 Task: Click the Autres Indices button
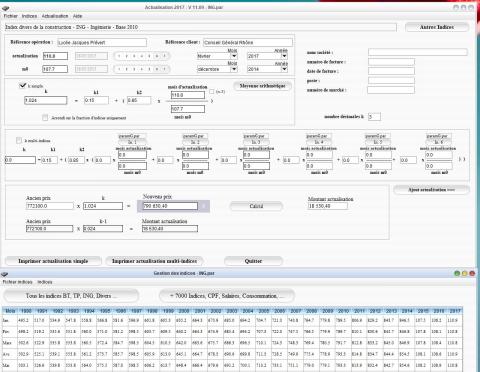pyautogui.click(x=437, y=27)
